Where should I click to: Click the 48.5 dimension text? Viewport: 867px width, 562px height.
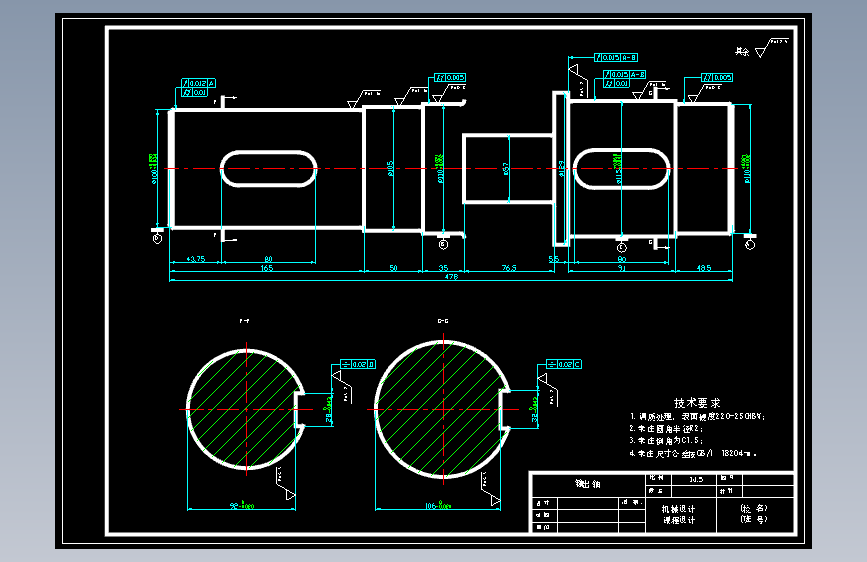point(704,268)
